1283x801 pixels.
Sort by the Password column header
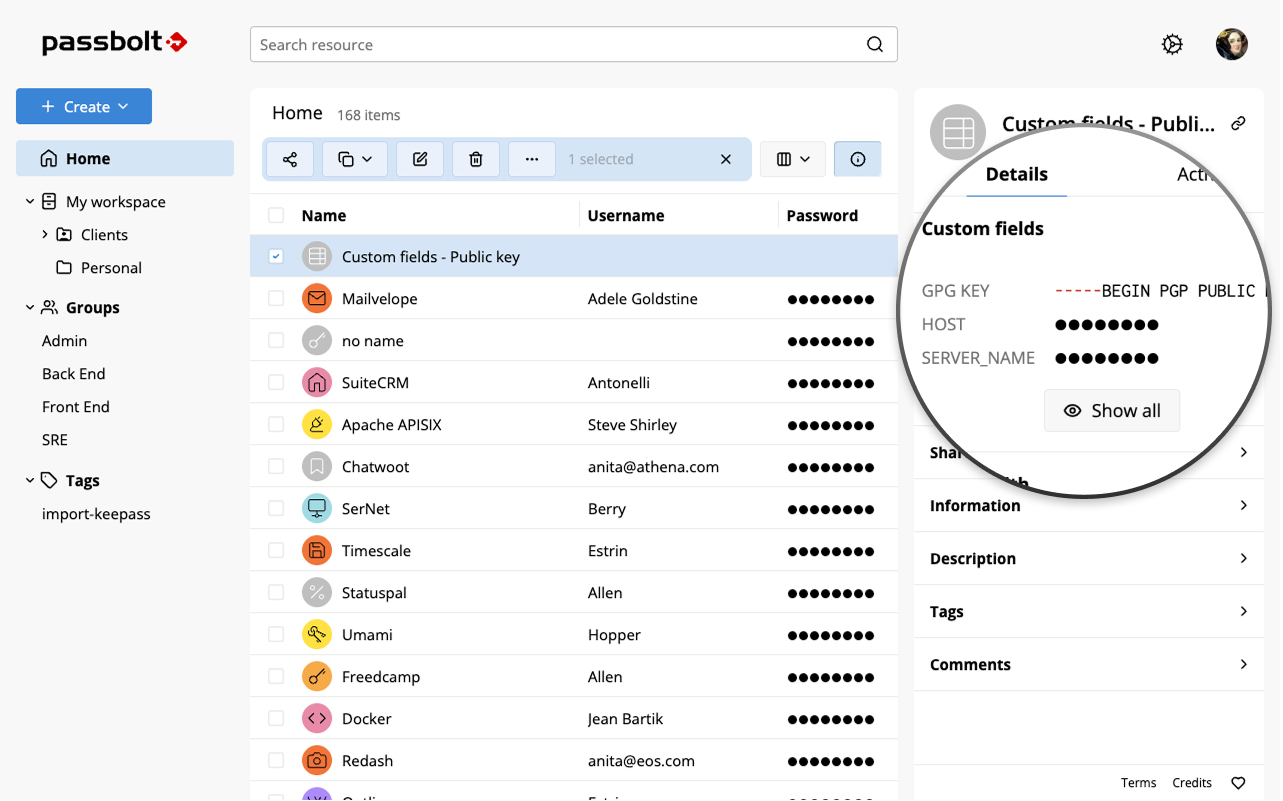822,215
